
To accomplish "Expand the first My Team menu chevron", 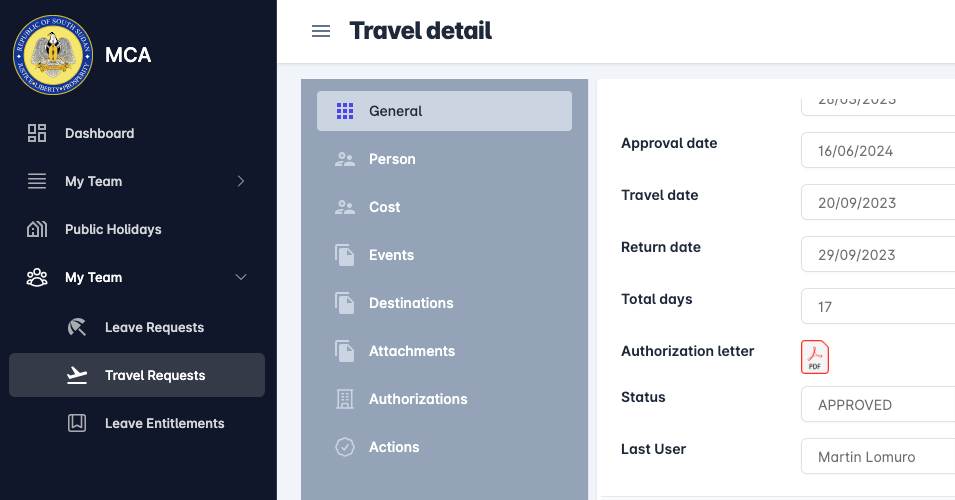I will point(241,181).
